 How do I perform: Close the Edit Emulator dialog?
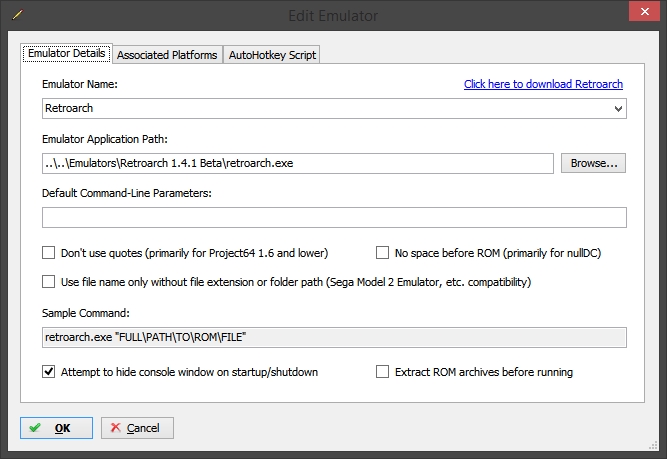coord(644,11)
